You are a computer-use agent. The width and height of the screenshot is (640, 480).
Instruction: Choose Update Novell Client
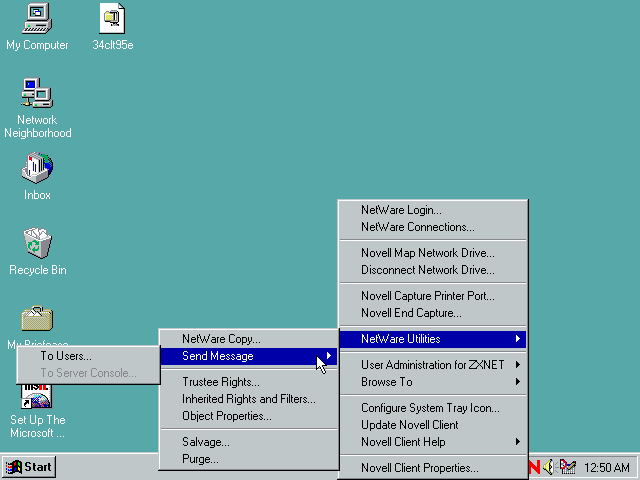(x=433, y=425)
